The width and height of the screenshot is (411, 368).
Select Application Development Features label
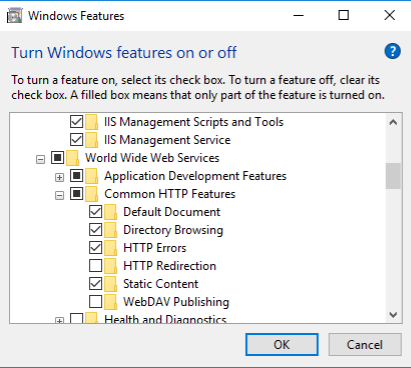click(x=195, y=176)
